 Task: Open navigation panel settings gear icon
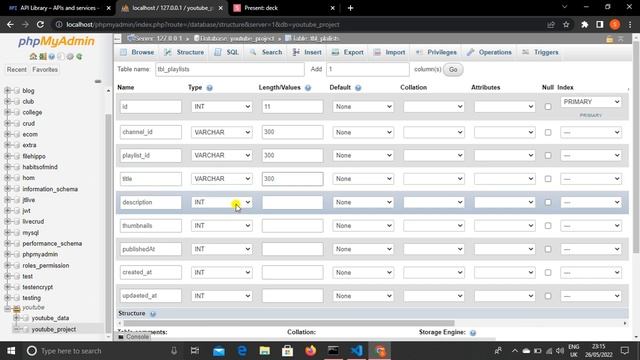point(70,56)
